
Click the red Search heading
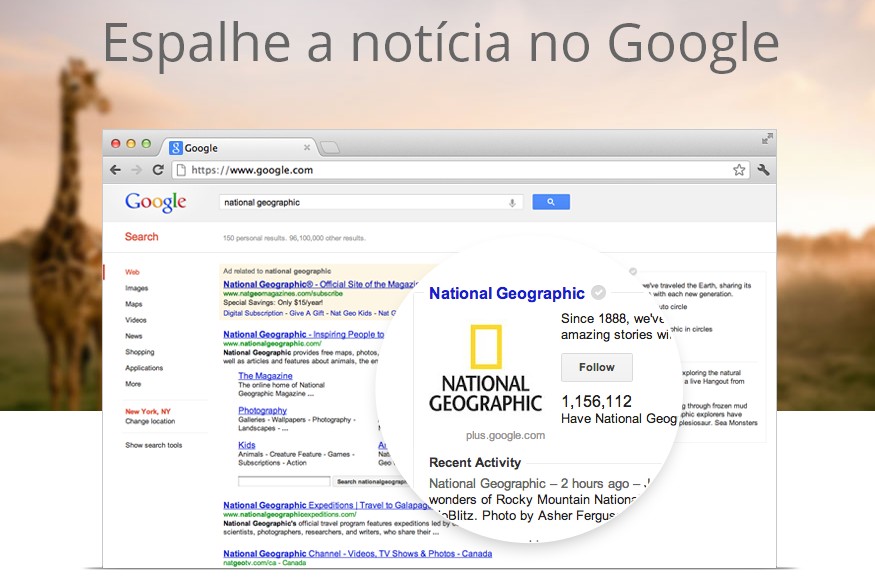tap(141, 237)
